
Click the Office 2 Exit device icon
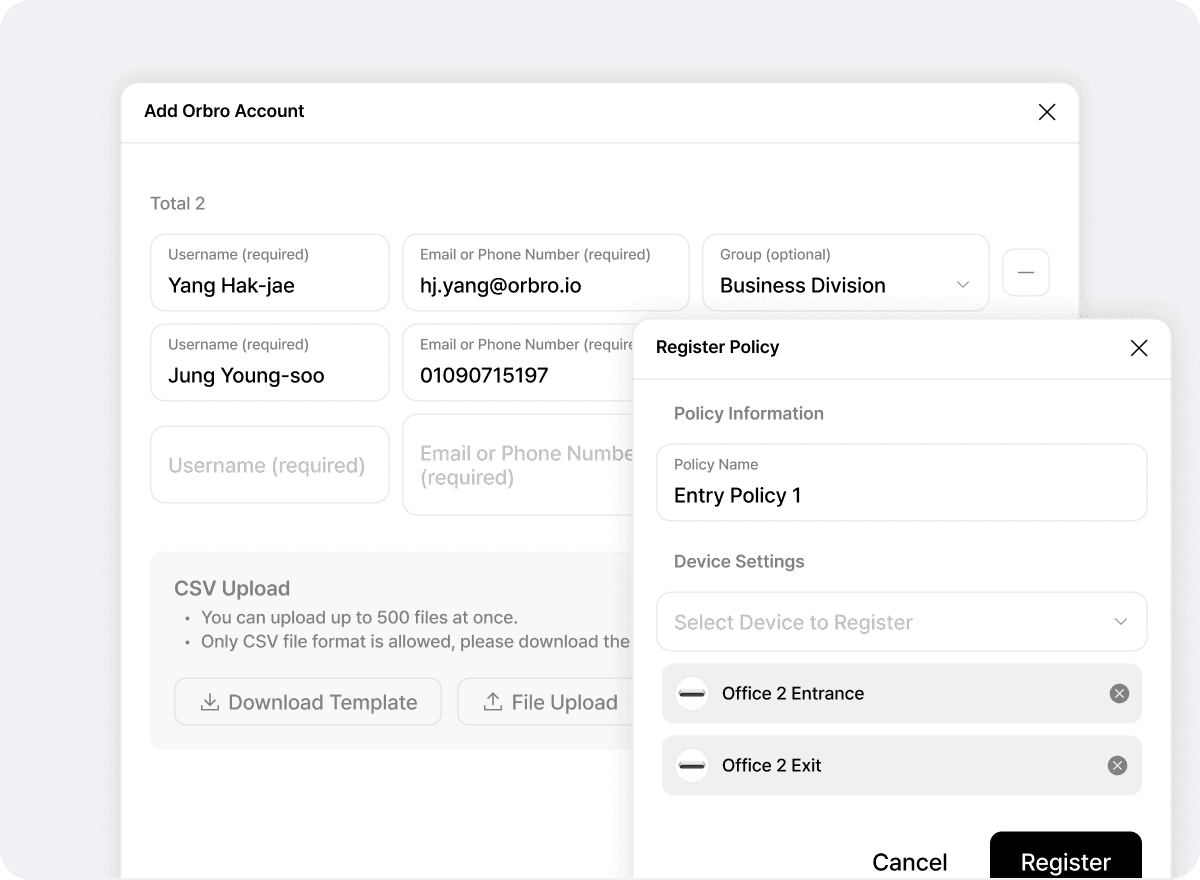tap(692, 765)
